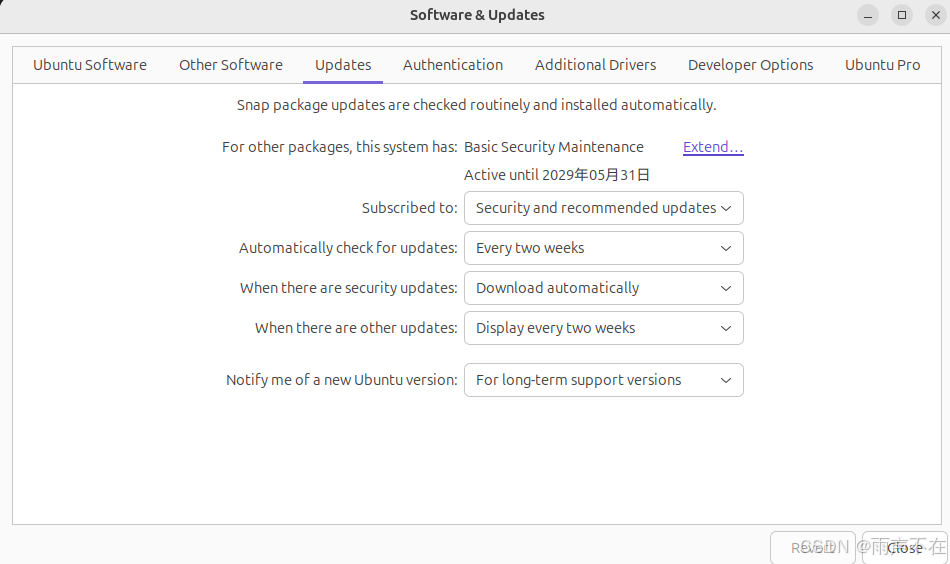Click the Software & Updates window title
The height and width of the screenshot is (564, 950).
click(477, 15)
